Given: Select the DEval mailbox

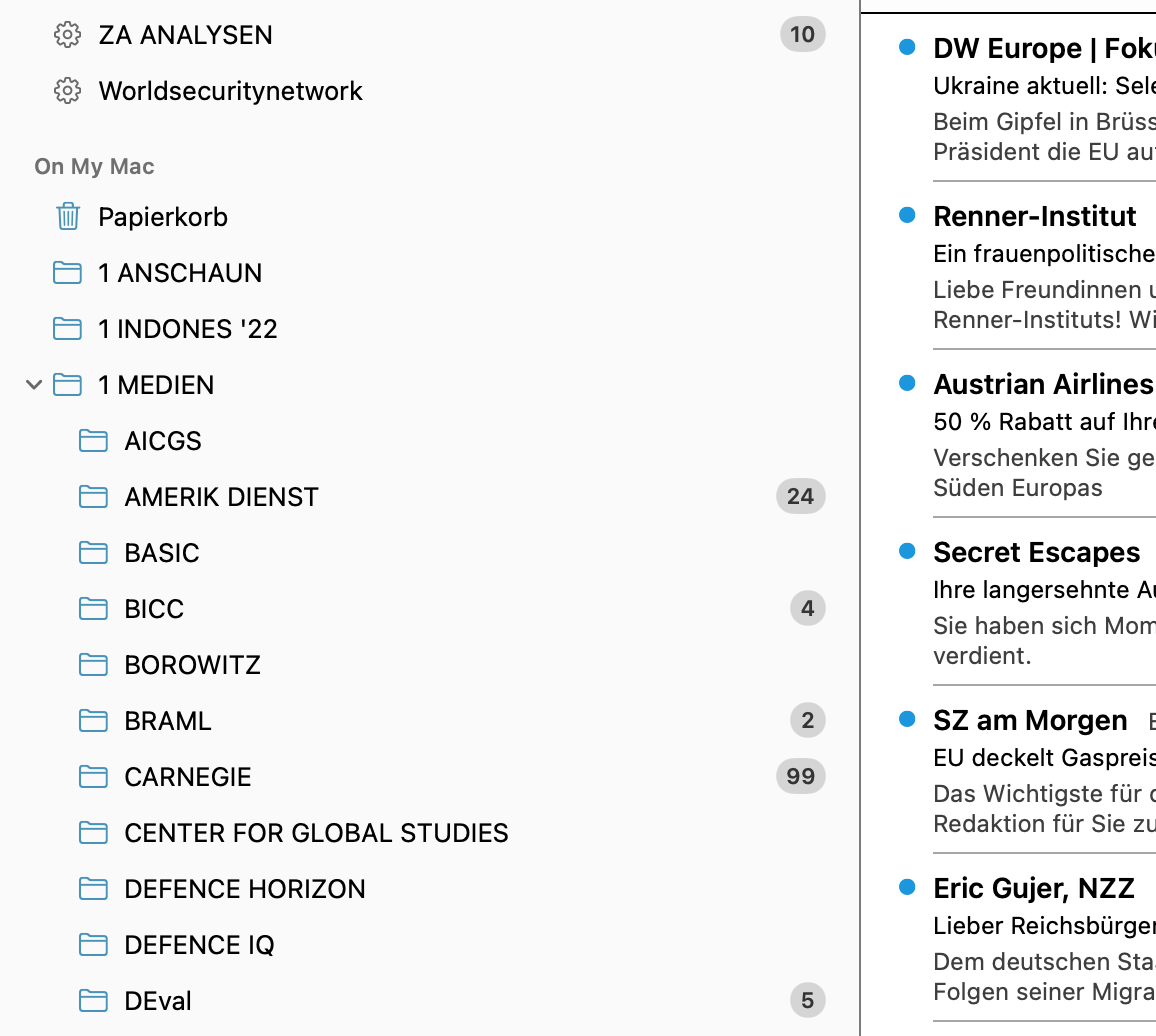Looking at the screenshot, I should (158, 1001).
